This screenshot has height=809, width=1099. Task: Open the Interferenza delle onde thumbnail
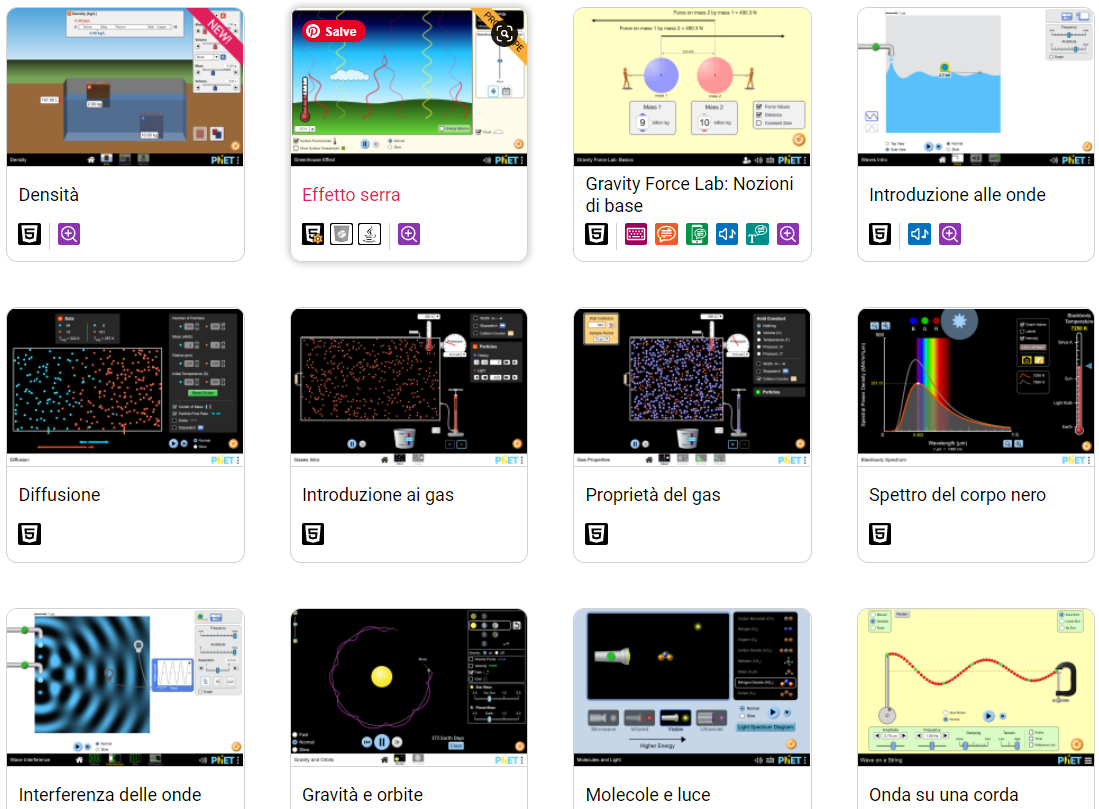point(125,687)
